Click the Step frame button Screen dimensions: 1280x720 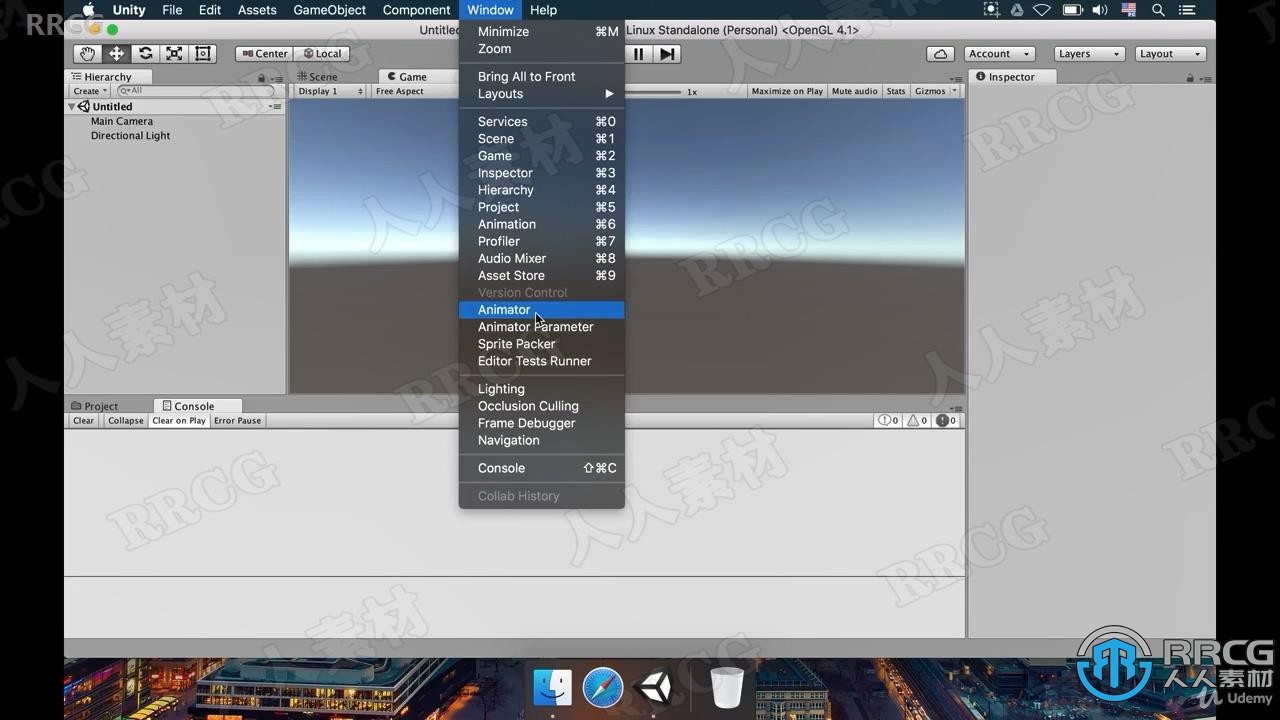(x=668, y=54)
